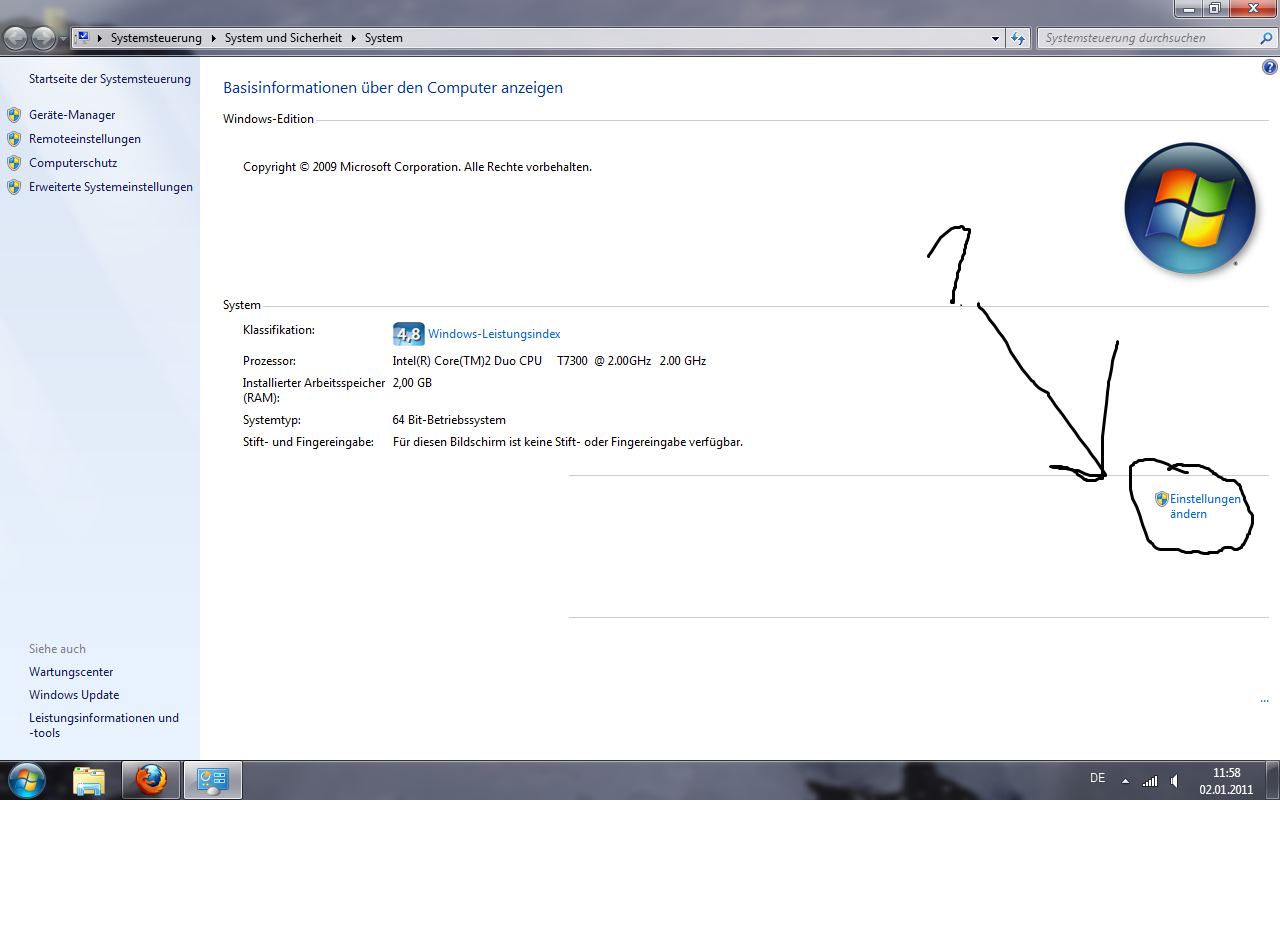The image size is (1280, 945).
Task: Click the DE input language indicator
Action: coord(1098,778)
